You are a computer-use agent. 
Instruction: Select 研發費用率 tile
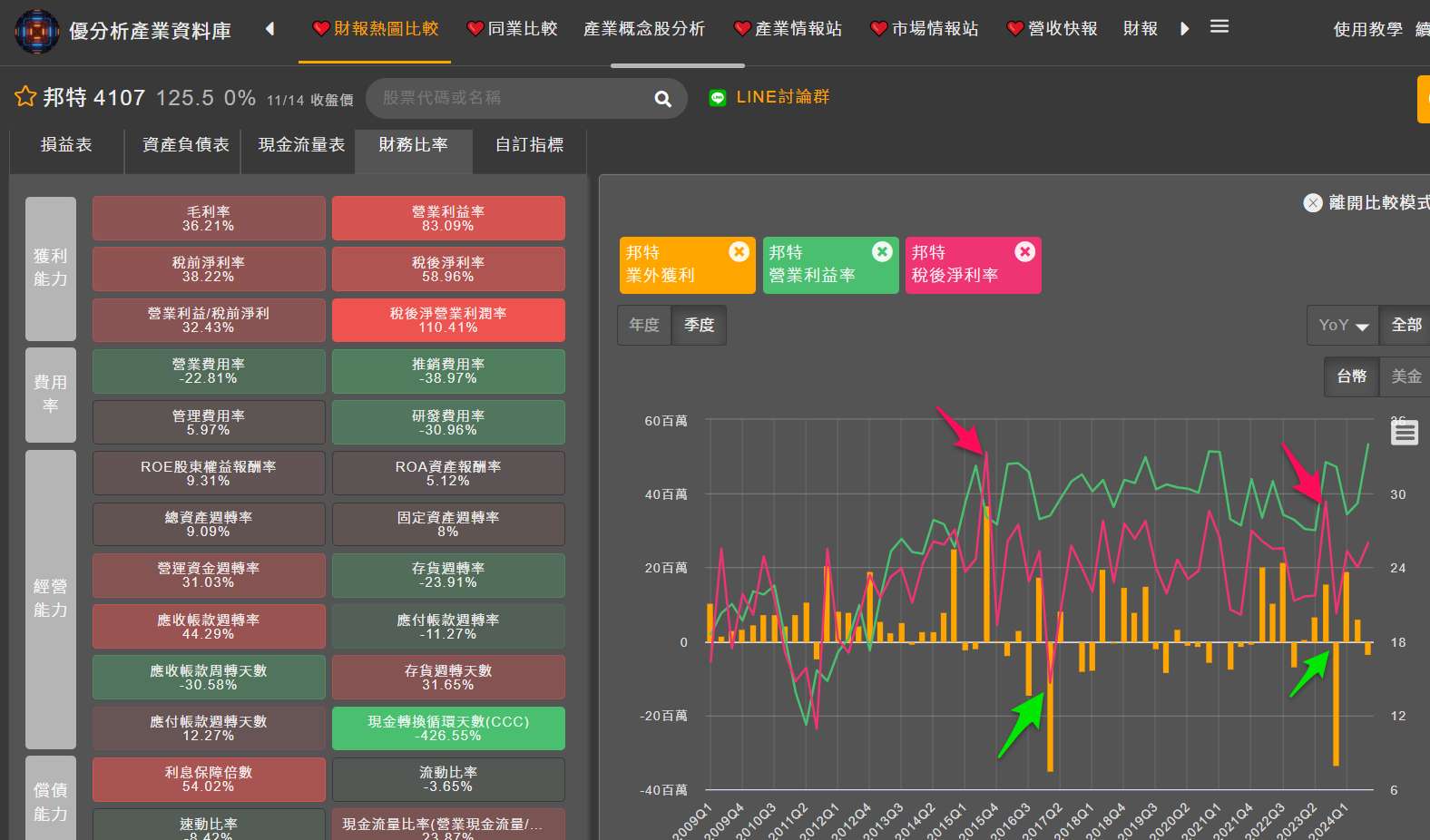click(x=448, y=423)
